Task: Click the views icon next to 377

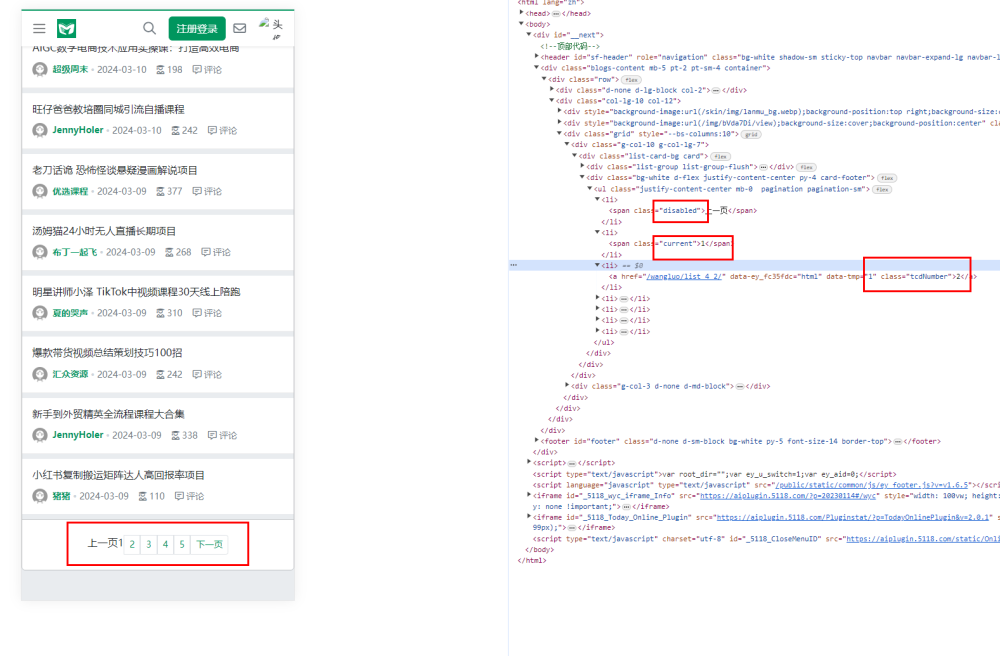Action: tap(161, 191)
